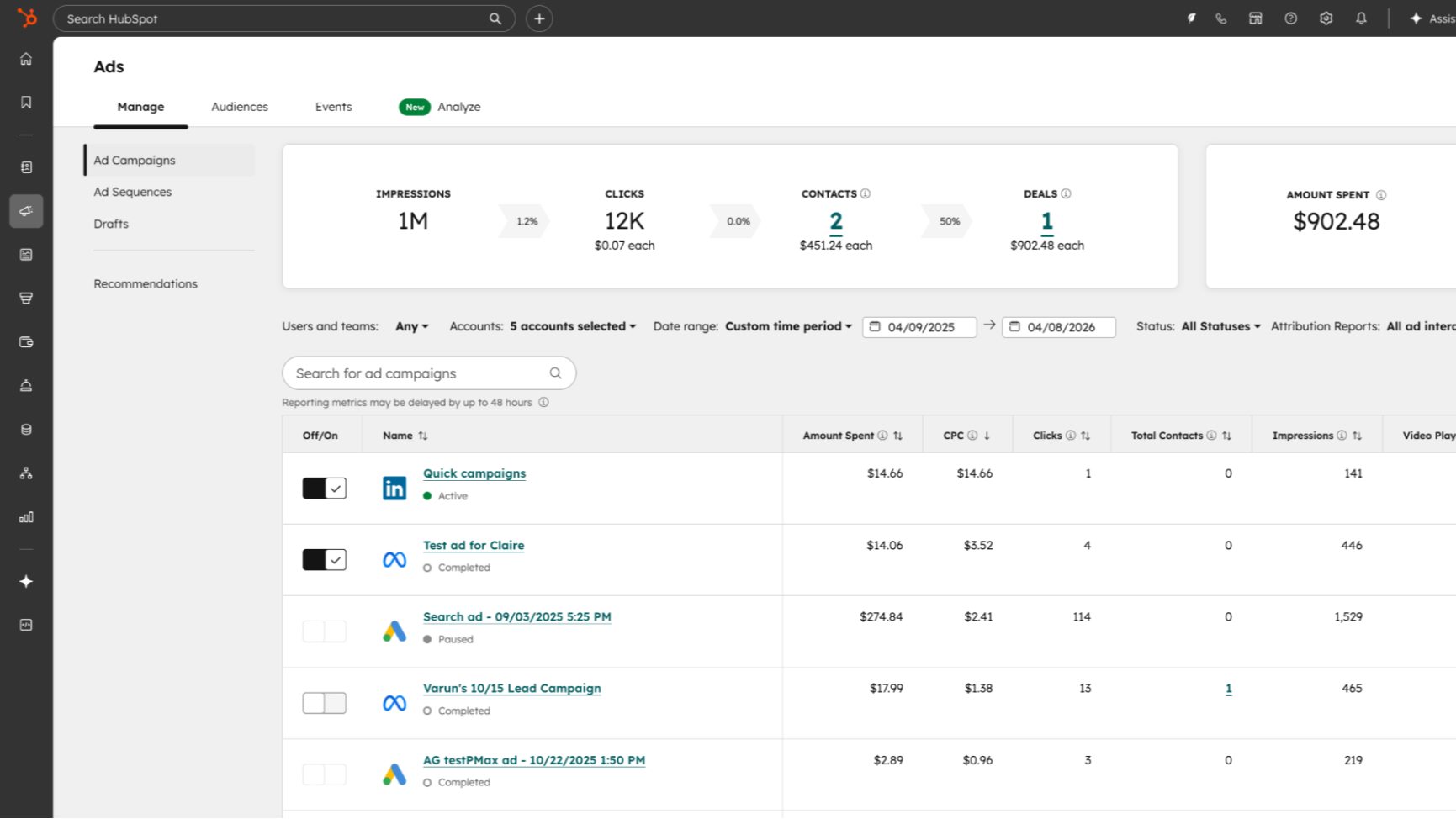Select Recommendations in the left panel
The width and height of the screenshot is (1456, 819).
[146, 283]
